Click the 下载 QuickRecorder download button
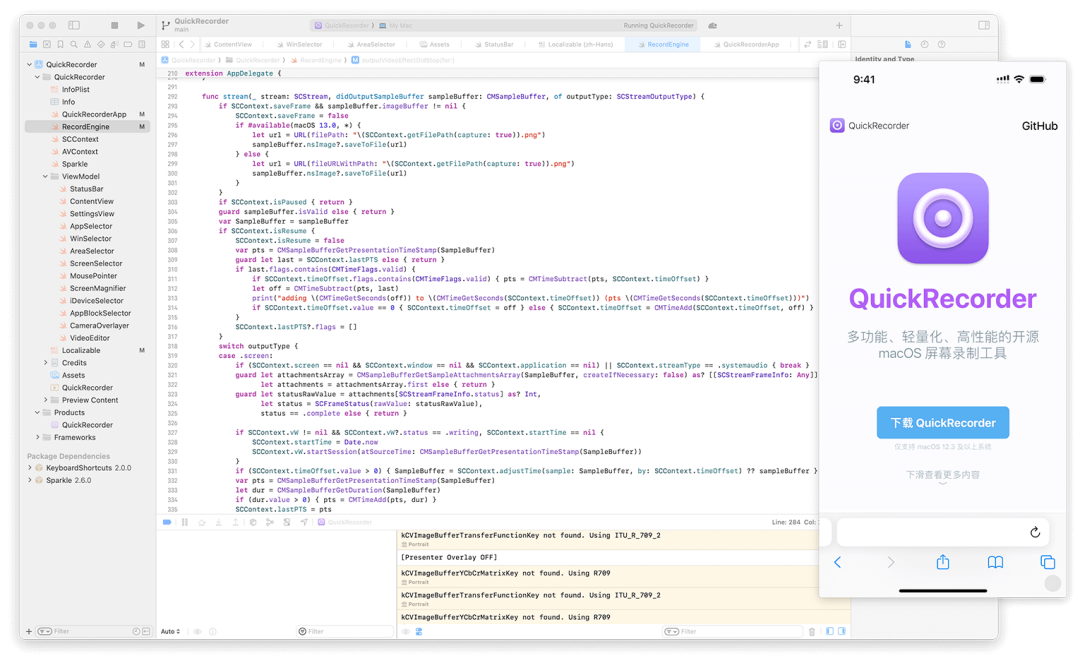This screenshot has height=663, width=1080. [943, 423]
